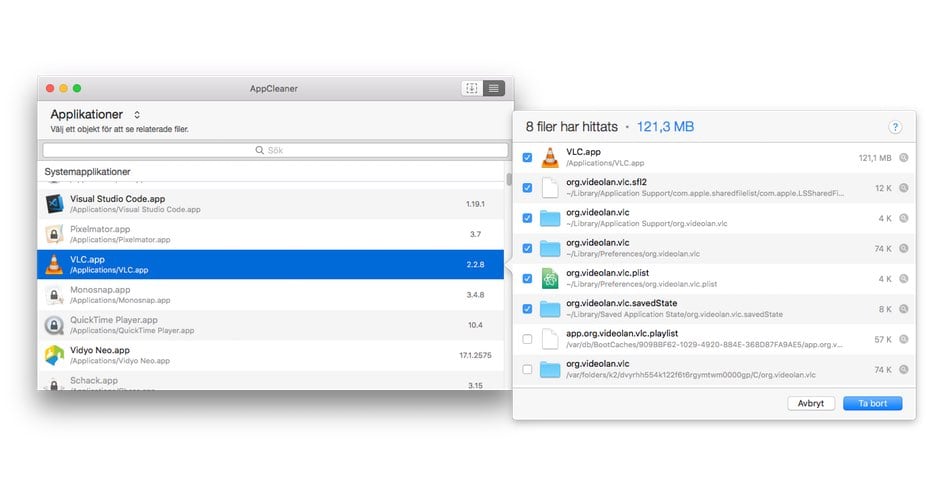
Task: Reveal app.org.videolan.vlc.playlist in Finder via magnifier
Action: tap(903, 339)
